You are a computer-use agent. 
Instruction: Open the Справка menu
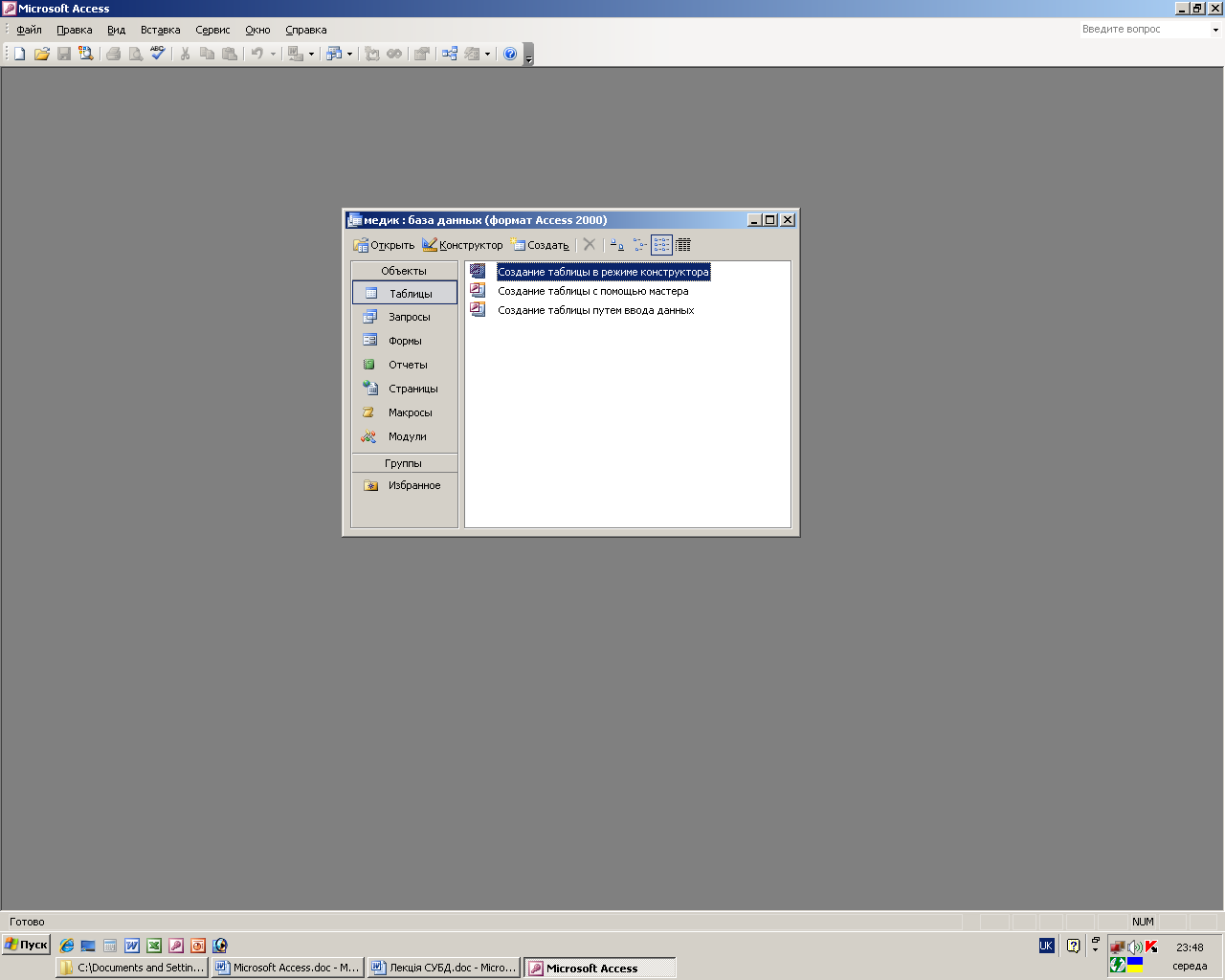point(306,30)
